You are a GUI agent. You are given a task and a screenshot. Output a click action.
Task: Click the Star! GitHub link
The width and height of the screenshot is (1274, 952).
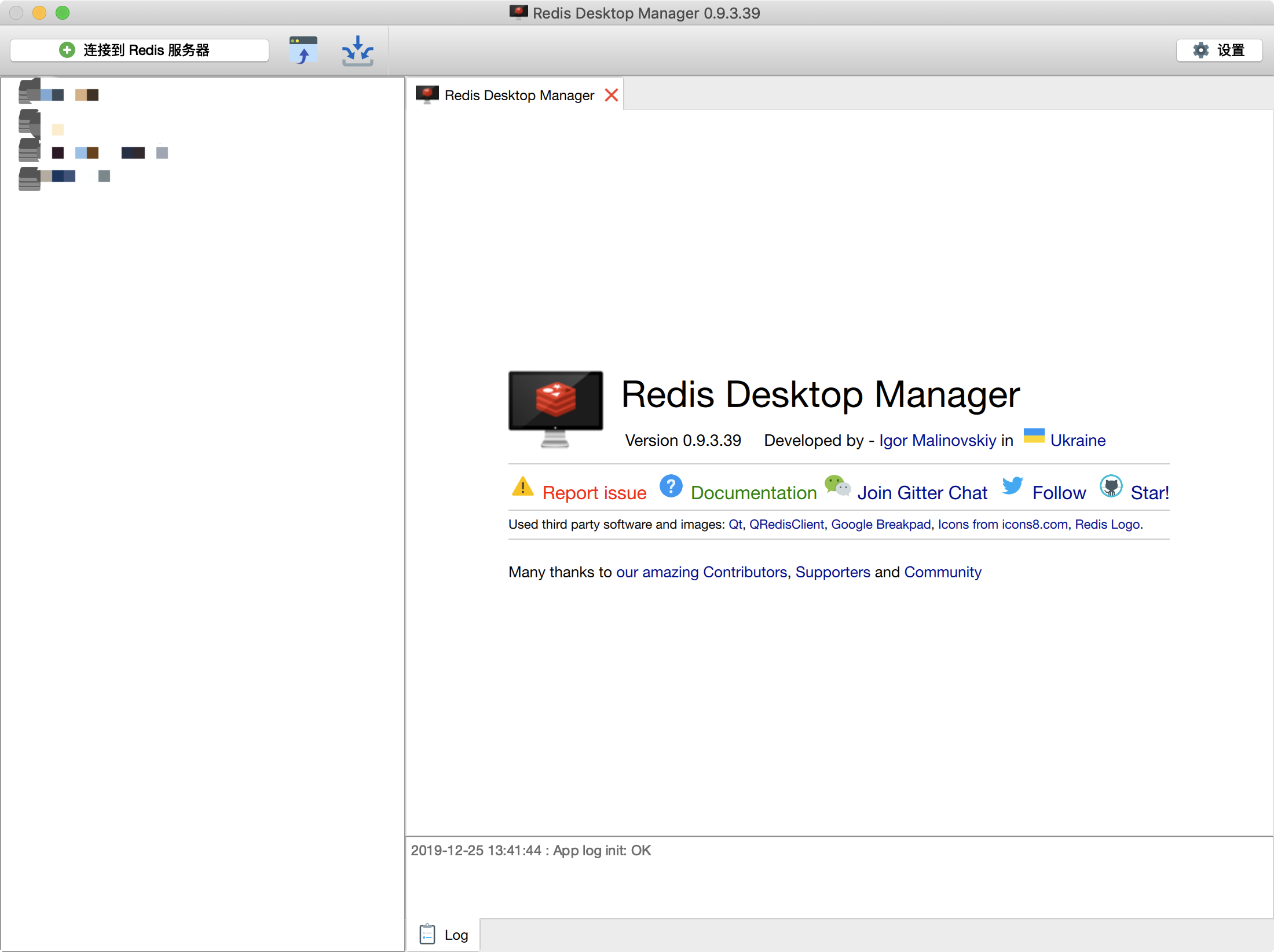pos(1150,491)
